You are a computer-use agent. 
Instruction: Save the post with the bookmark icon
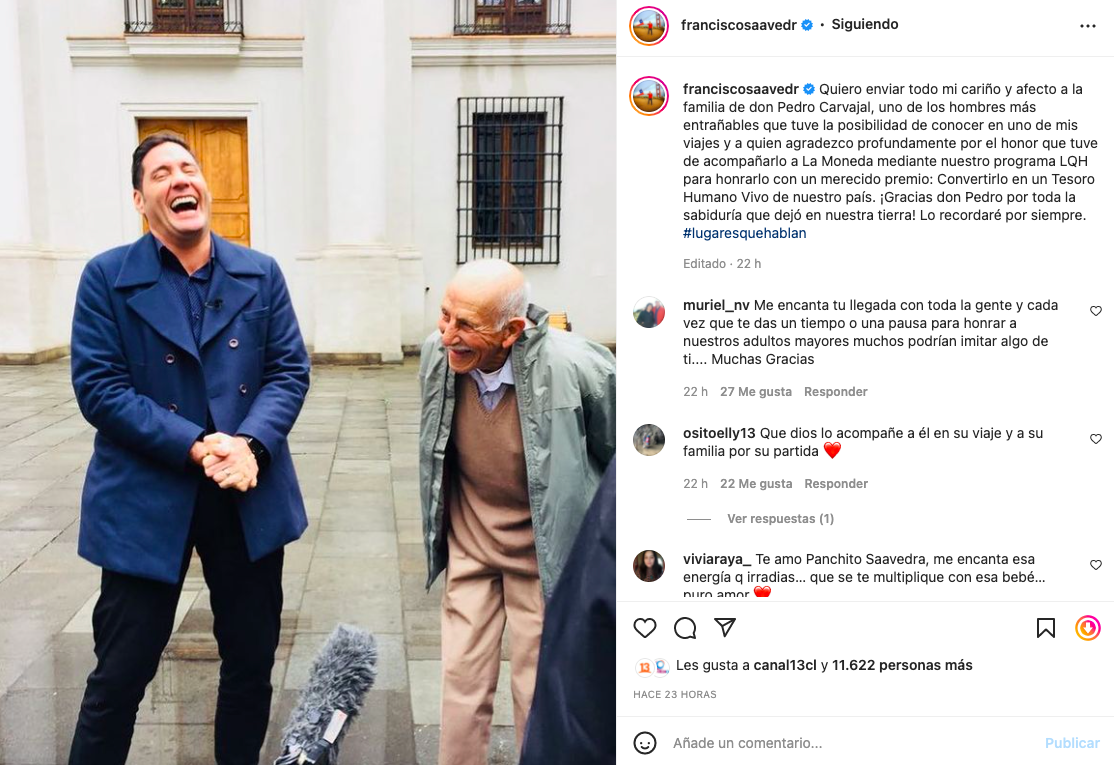click(x=1045, y=628)
